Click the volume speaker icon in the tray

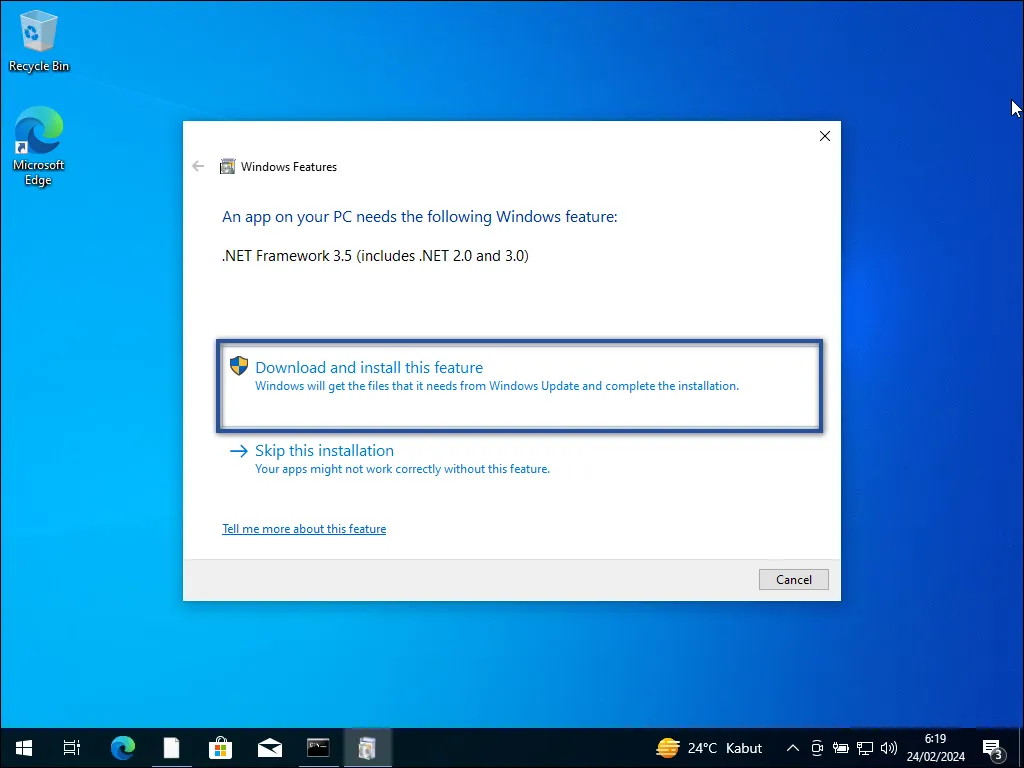tap(889, 747)
